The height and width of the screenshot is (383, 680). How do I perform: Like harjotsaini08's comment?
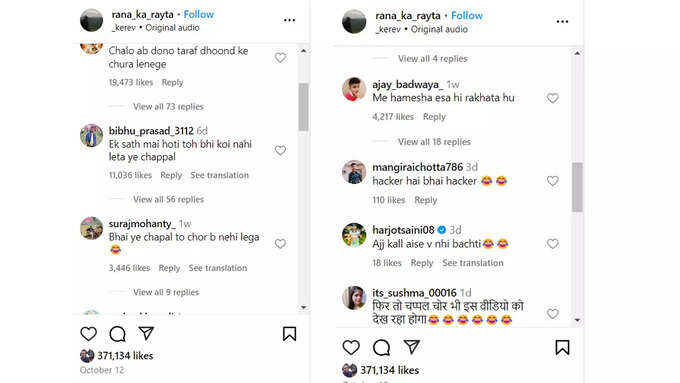coord(552,244)
